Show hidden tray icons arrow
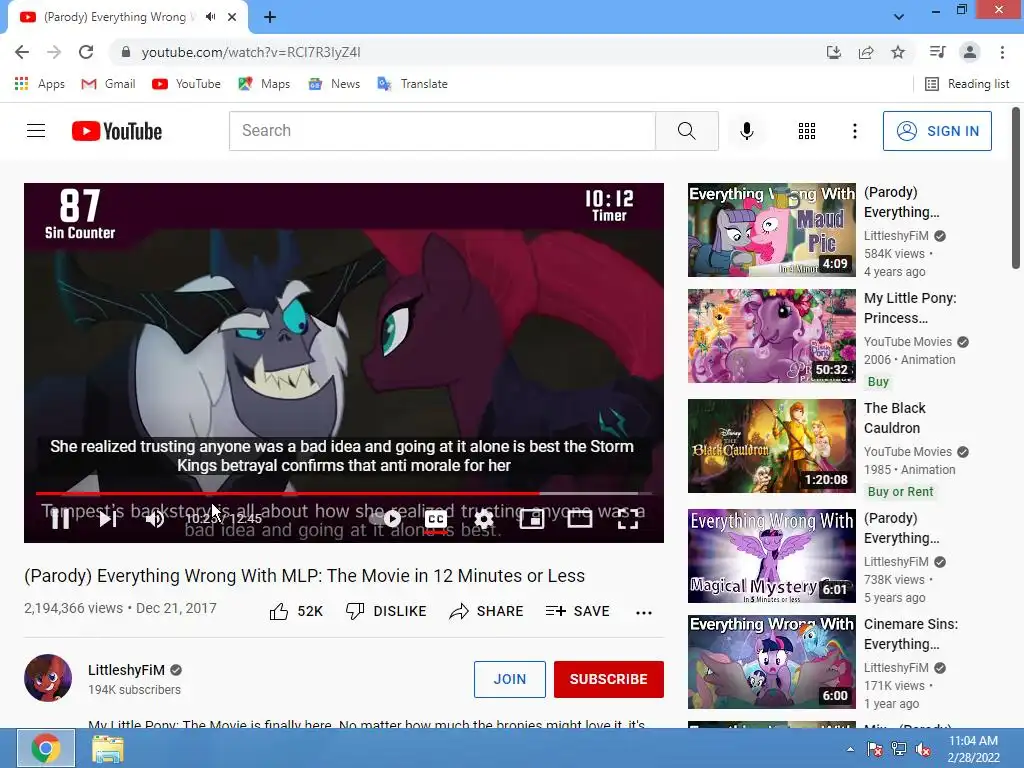Screen dimensions: 1024x768 (850, 749)
